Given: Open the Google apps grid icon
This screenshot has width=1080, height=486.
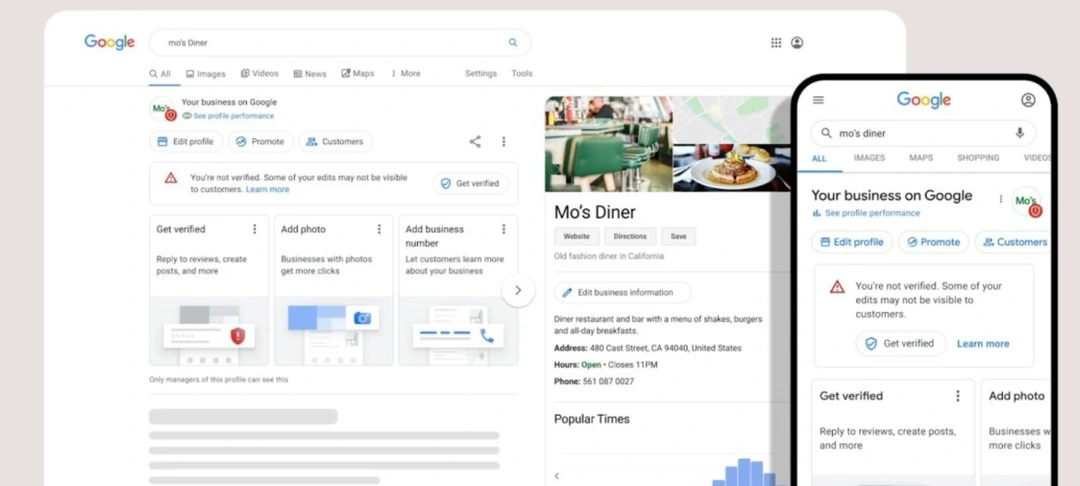Looking at the screenshot, I should pyautogui.click(x=776, y=43).
